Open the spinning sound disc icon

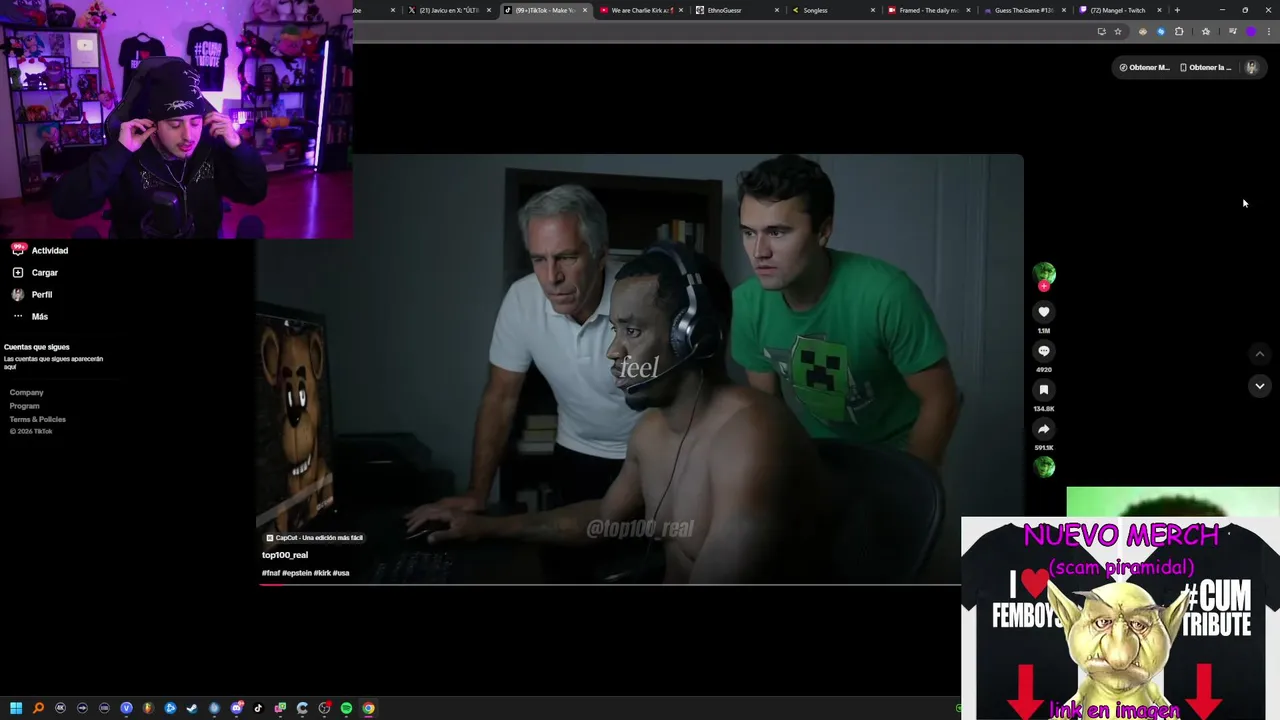pos(1043,467)
